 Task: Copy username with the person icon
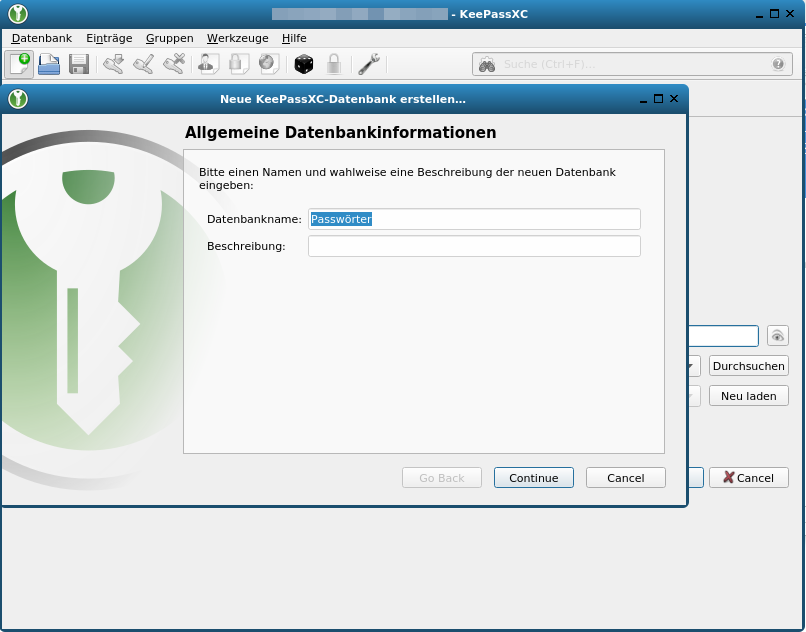(x=207, y=63)
